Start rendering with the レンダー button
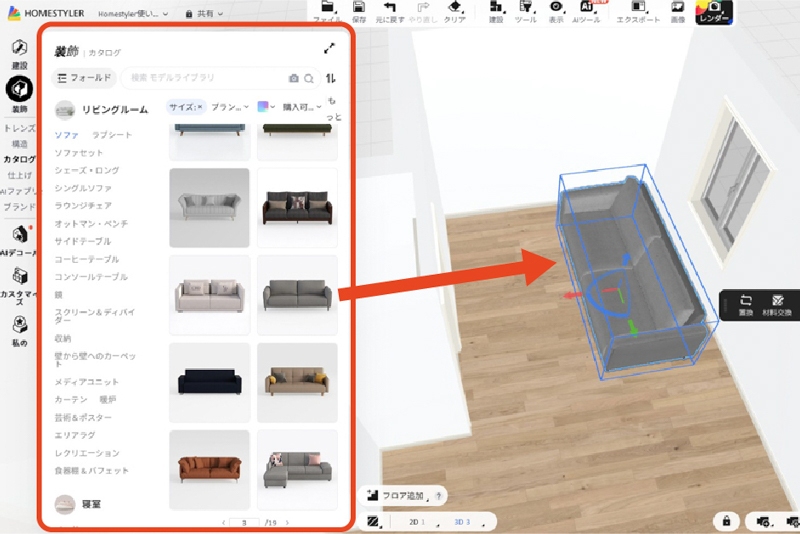 click(714, 12)
